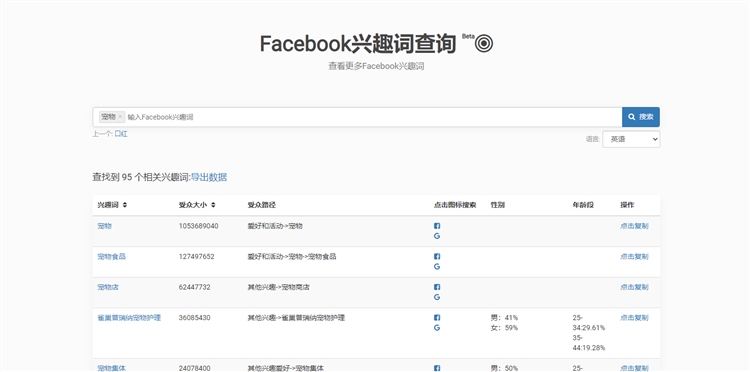This screenshot has height=372, width=750.
Task: Click the audience size value 127497652
Action: point(197,257)
